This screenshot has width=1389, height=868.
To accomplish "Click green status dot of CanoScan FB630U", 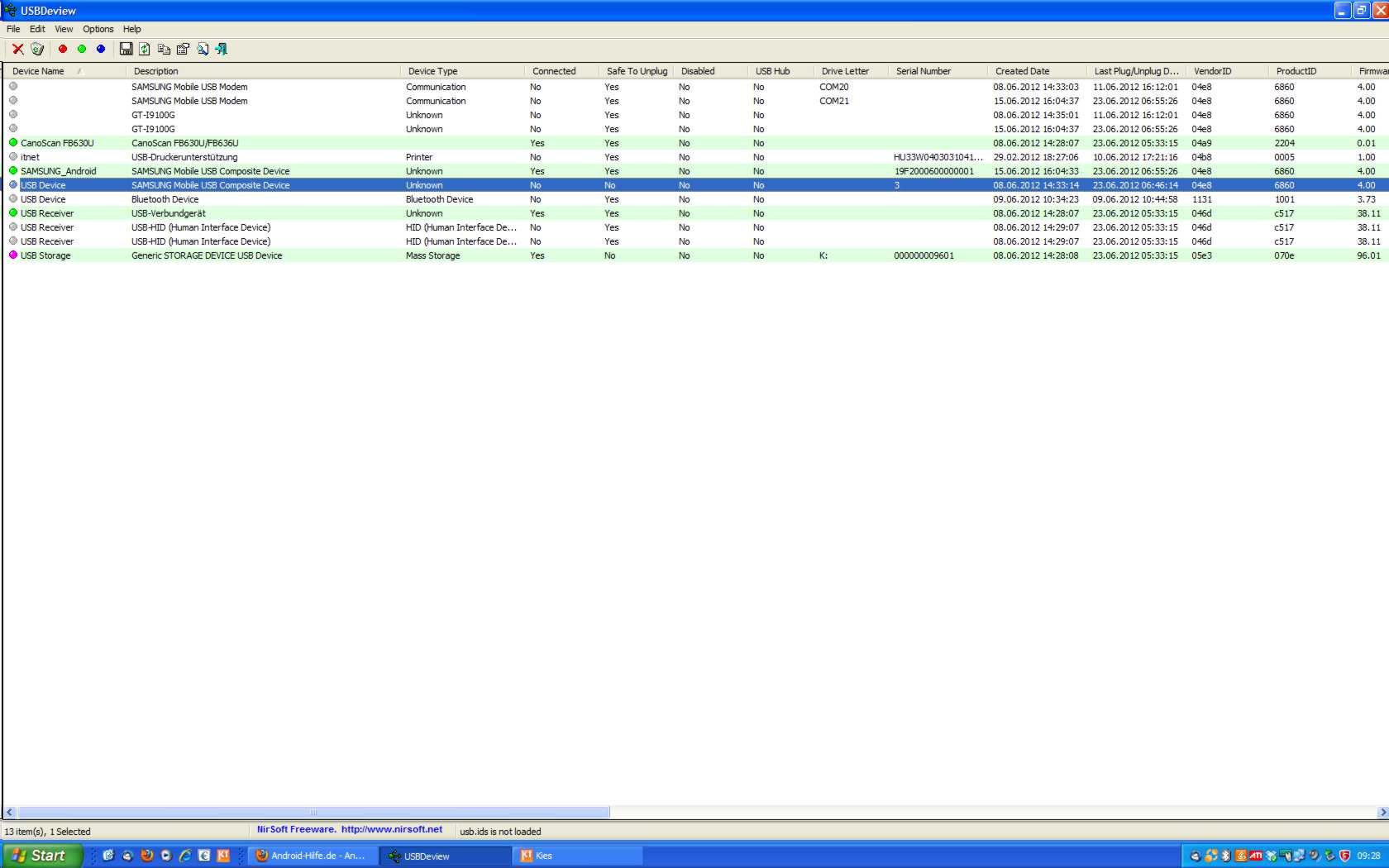I will 13,142.
